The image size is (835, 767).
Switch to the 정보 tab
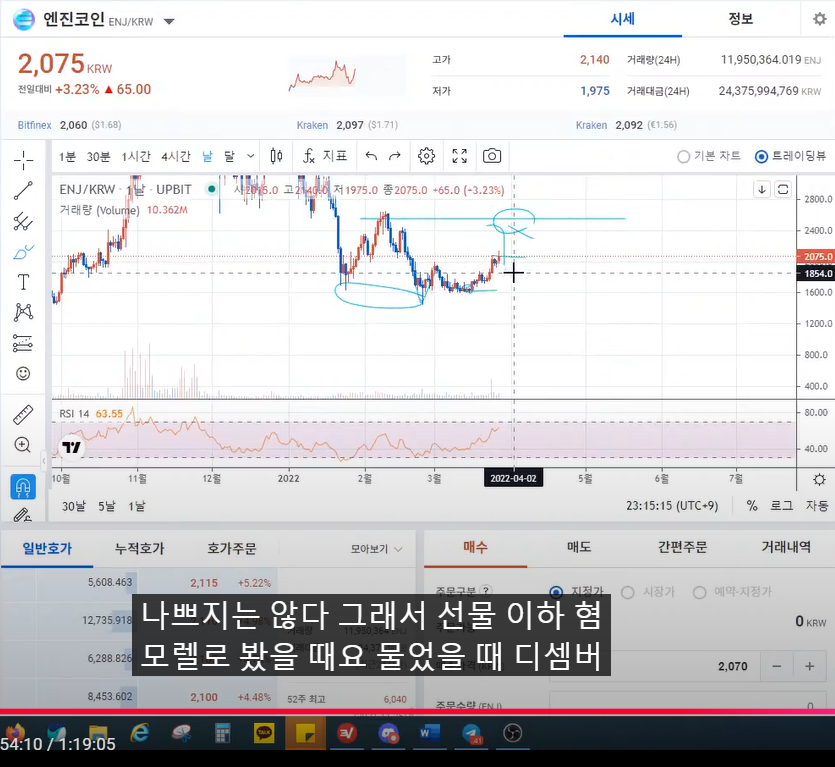pos(740,19)
